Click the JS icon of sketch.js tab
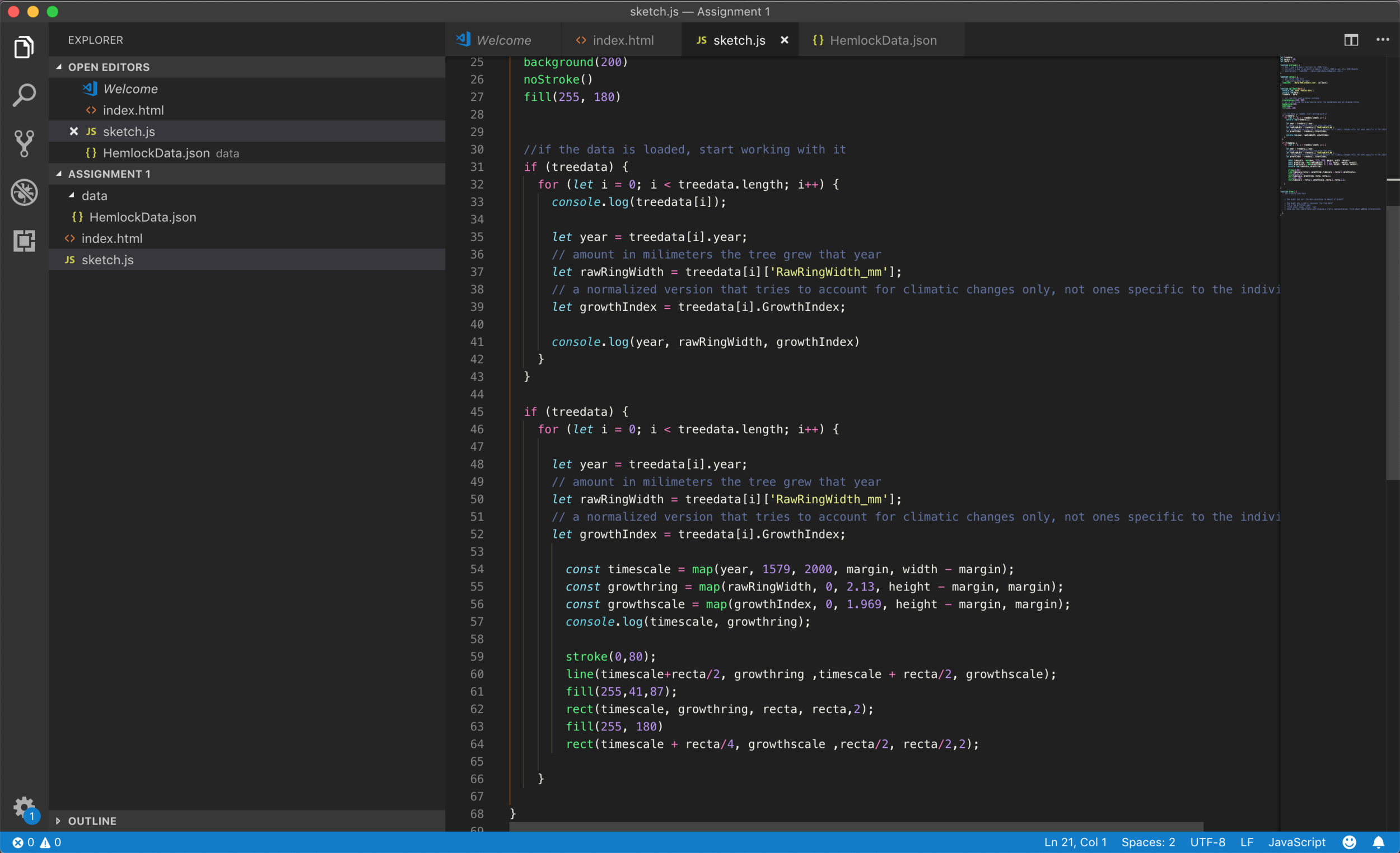The height and width of the screenshot is (853, 1400). point(702,40)
